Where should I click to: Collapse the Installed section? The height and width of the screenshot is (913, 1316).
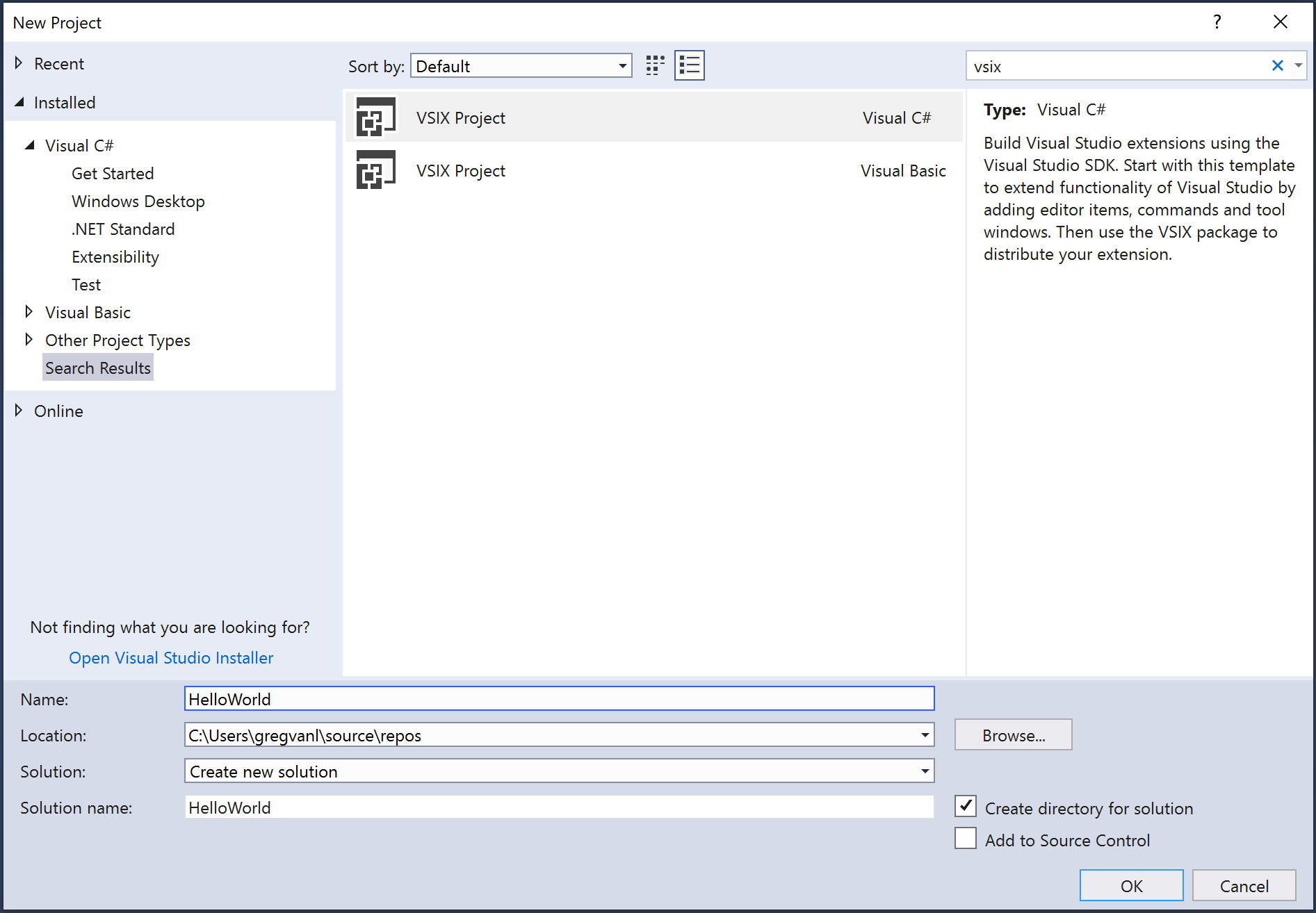point(19,102)
